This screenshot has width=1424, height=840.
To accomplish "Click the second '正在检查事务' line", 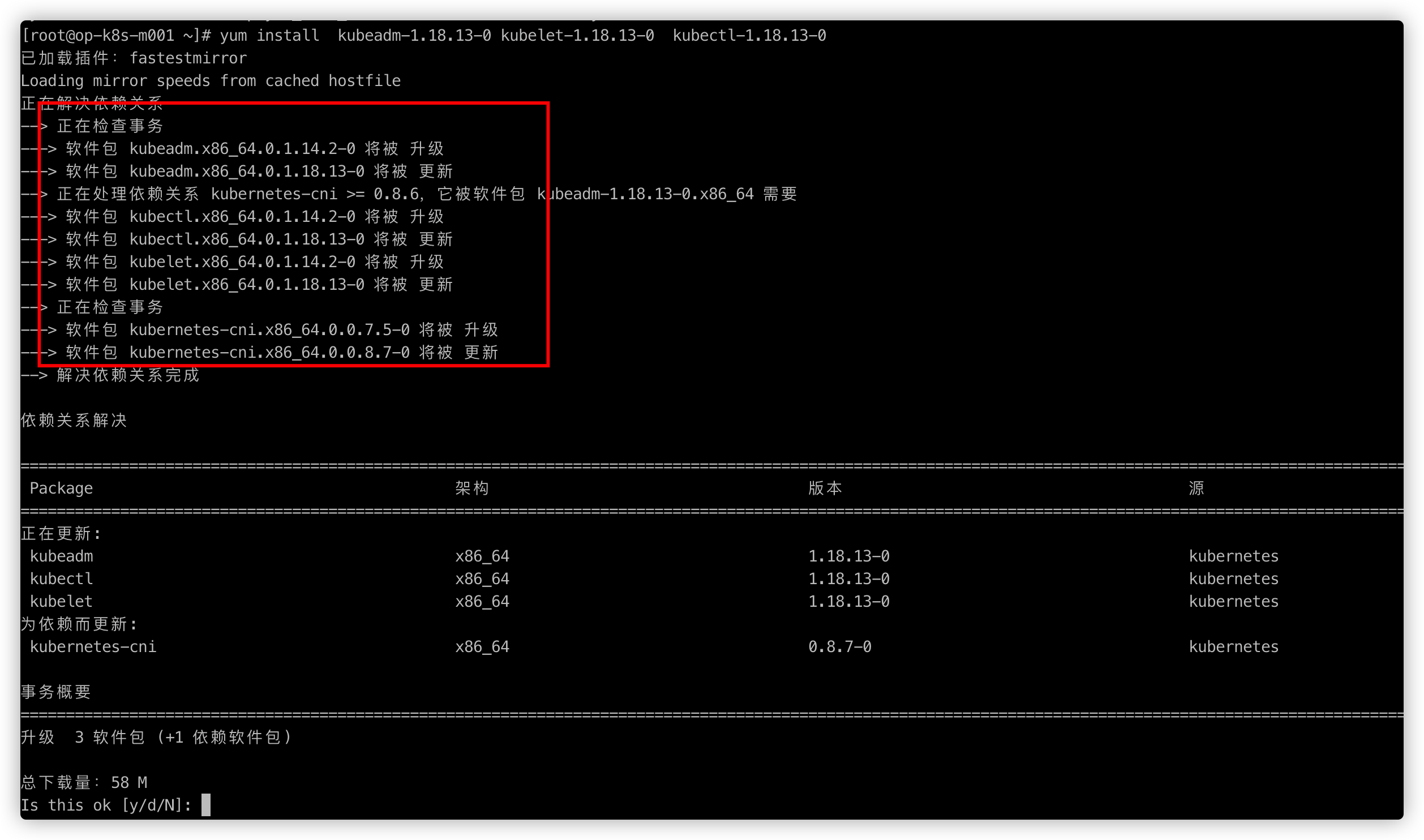I will tap(92, 307).
